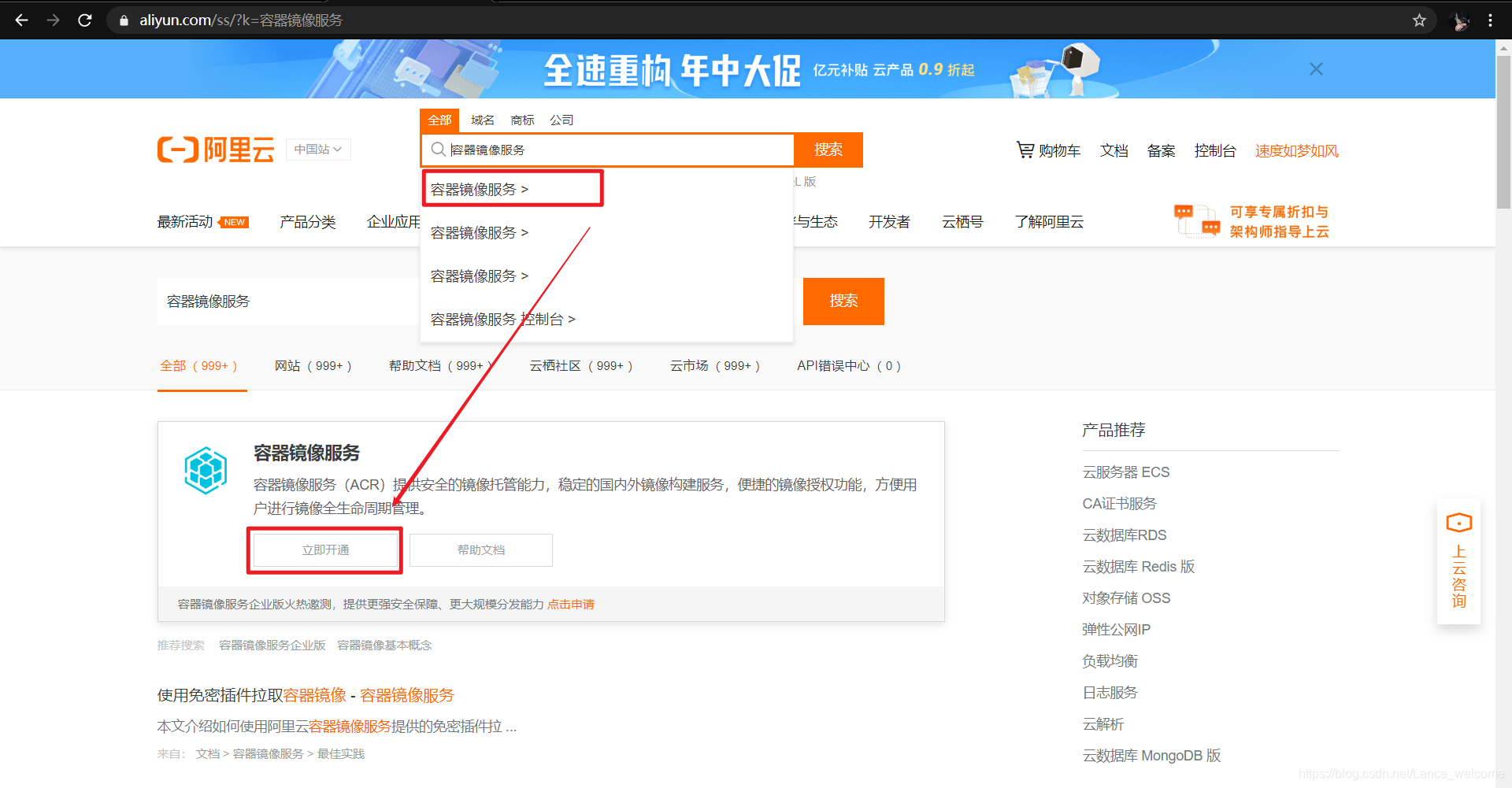Click the container registry product icon

[206, 470]
